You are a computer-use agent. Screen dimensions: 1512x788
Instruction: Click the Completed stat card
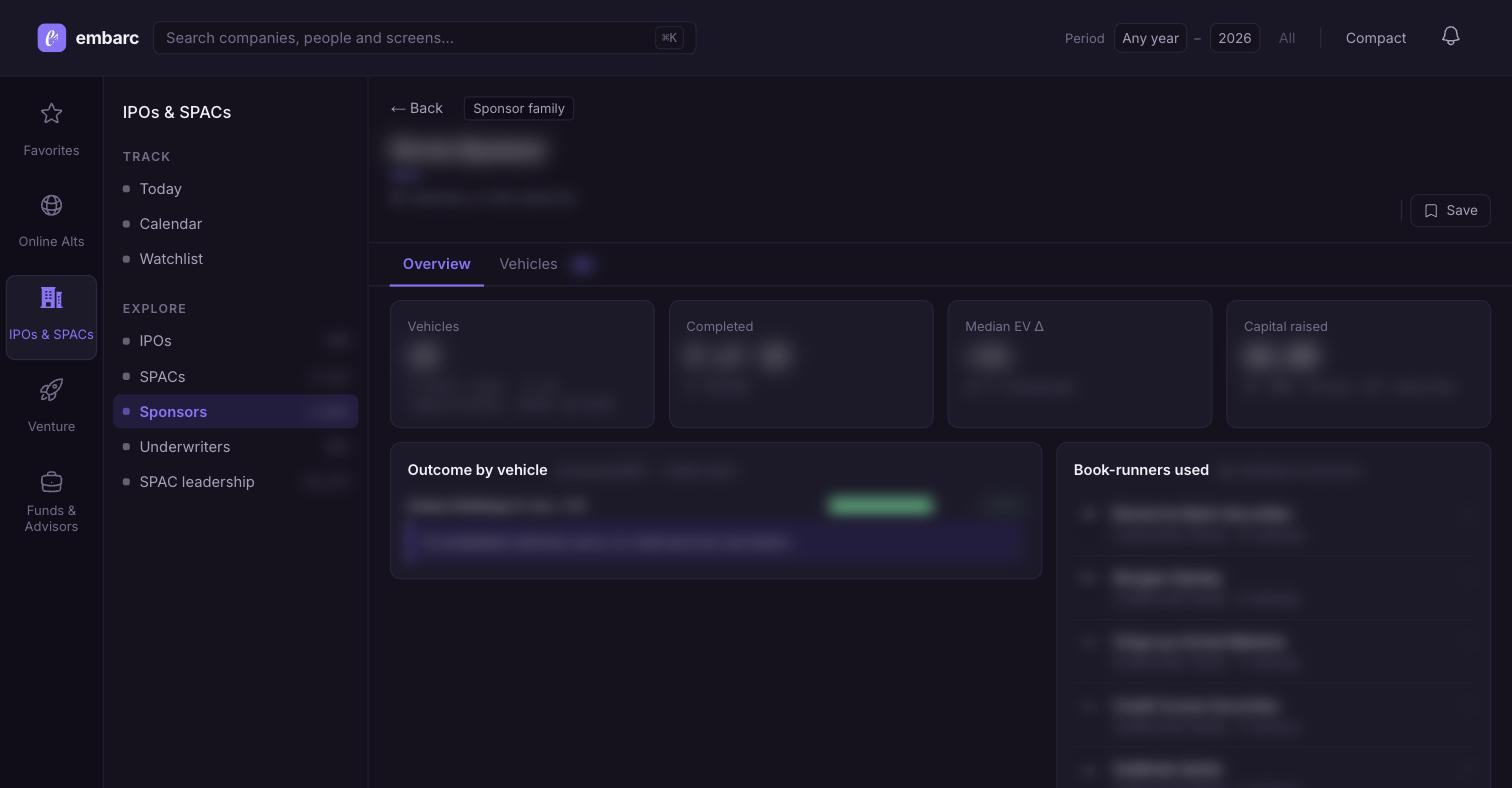pyautogui.click(x=801, y=364)
